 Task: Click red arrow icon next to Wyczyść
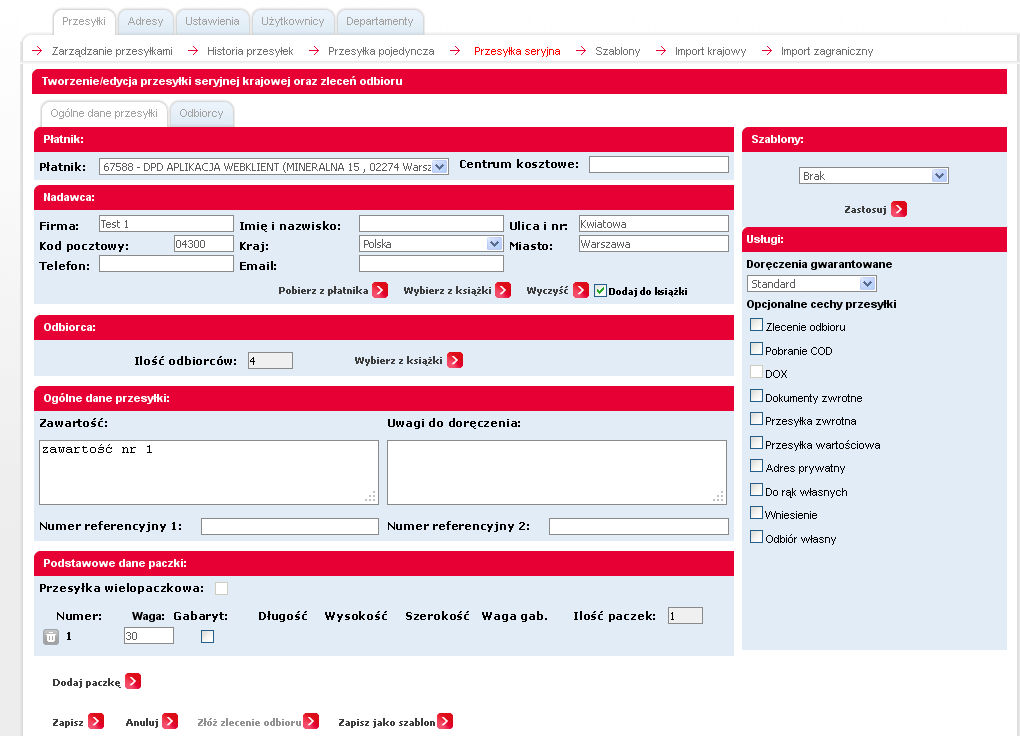581,290
